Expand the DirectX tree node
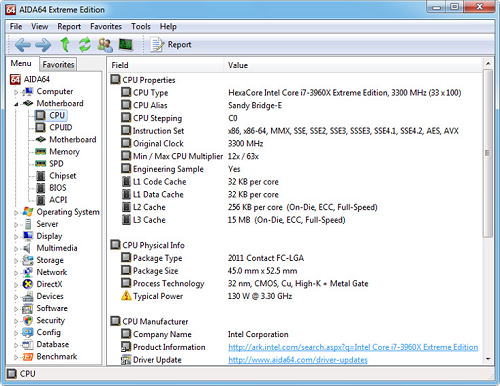500x386 pixels. click(16, 285)
